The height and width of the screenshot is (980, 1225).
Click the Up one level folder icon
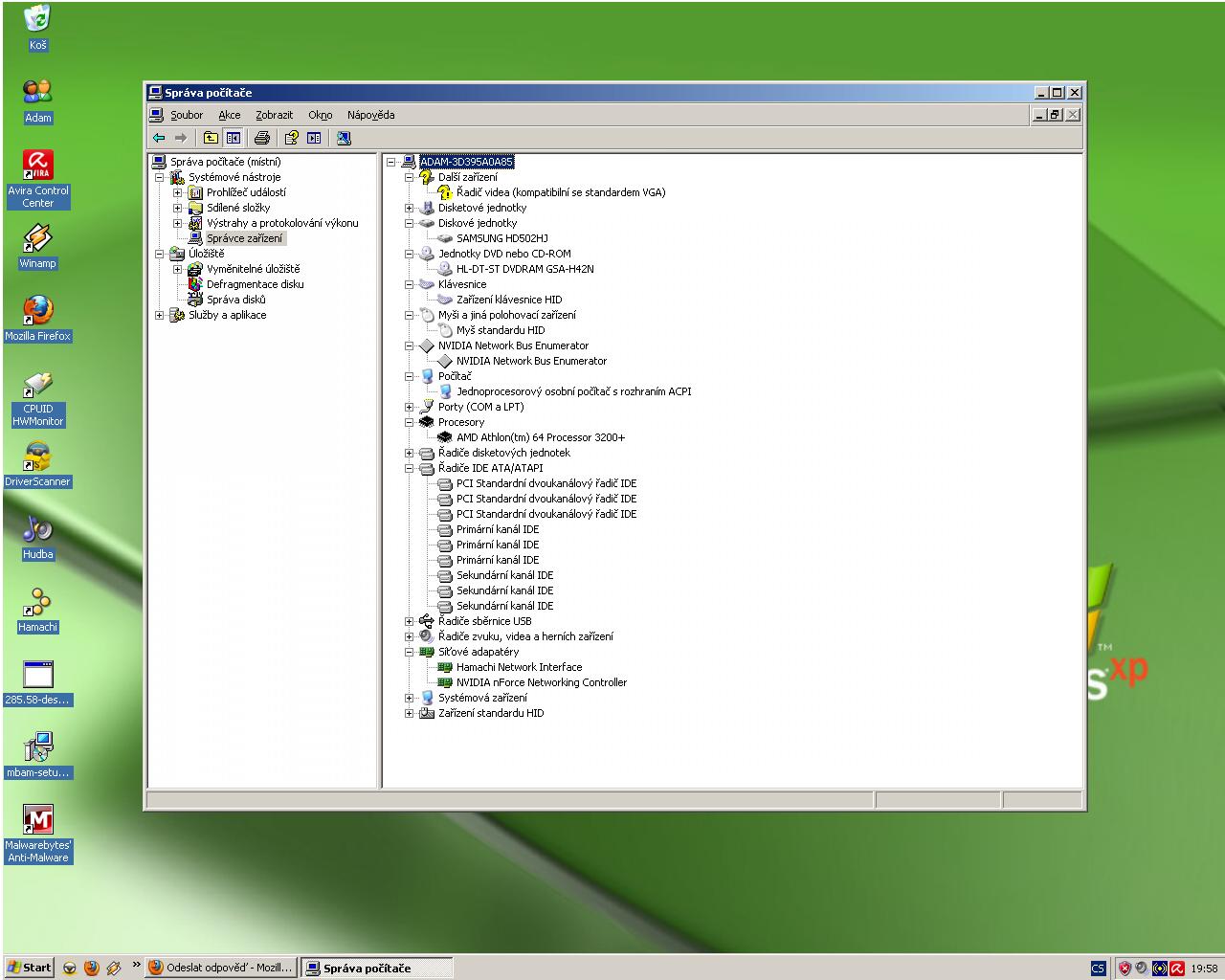[211, 138]
